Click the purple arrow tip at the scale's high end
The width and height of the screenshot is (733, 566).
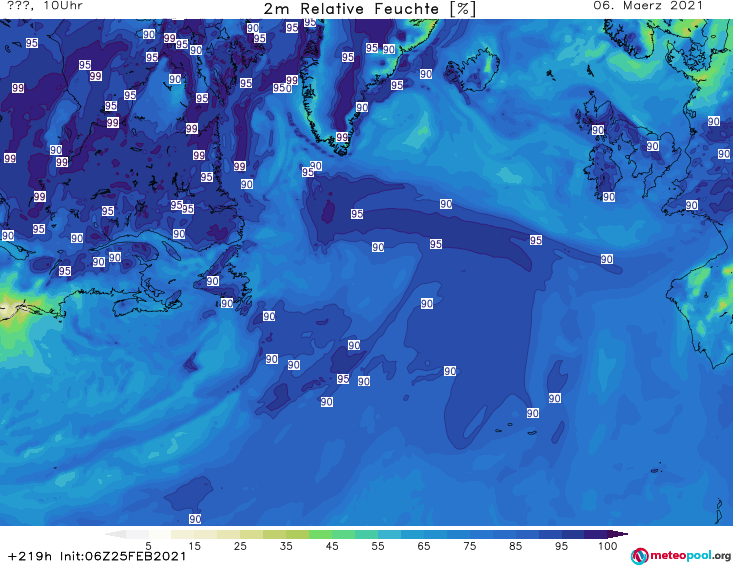618,534
